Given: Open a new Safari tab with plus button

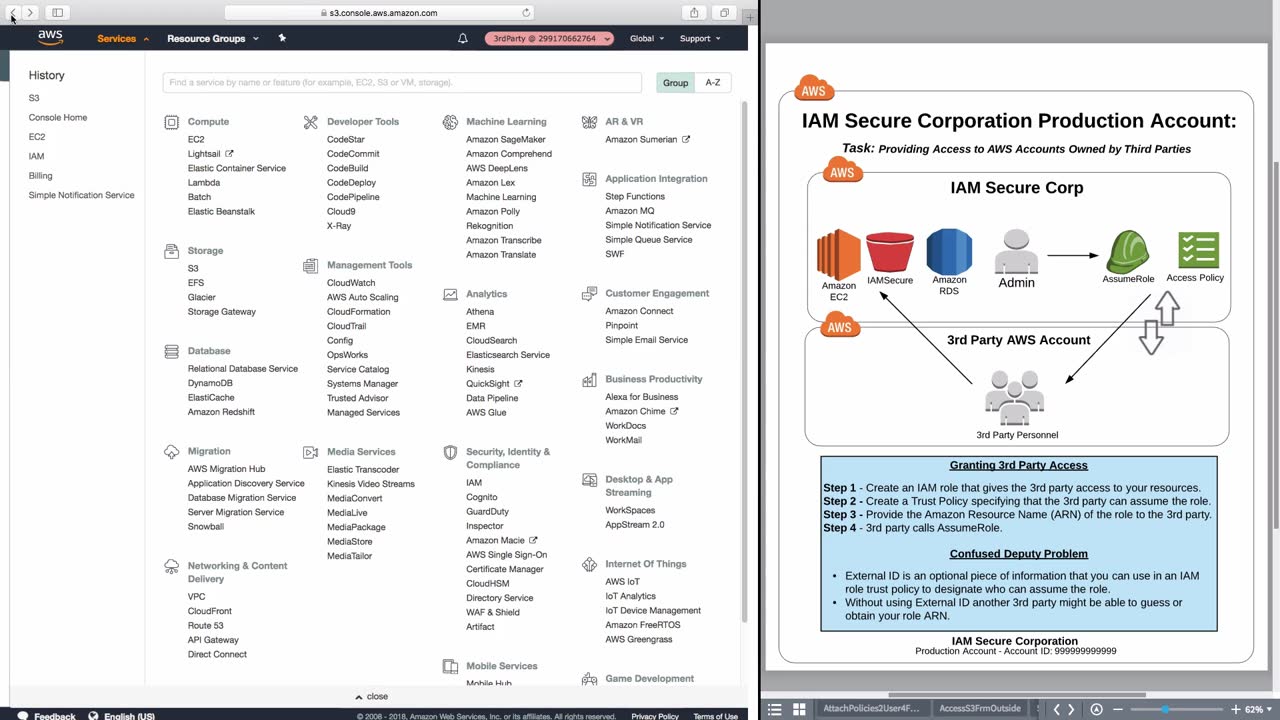Looking at the screenshot, I should coord(749,17).
